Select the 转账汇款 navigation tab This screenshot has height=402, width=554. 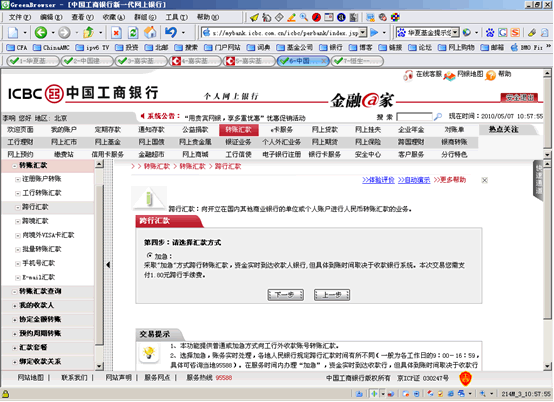point(238,130)
